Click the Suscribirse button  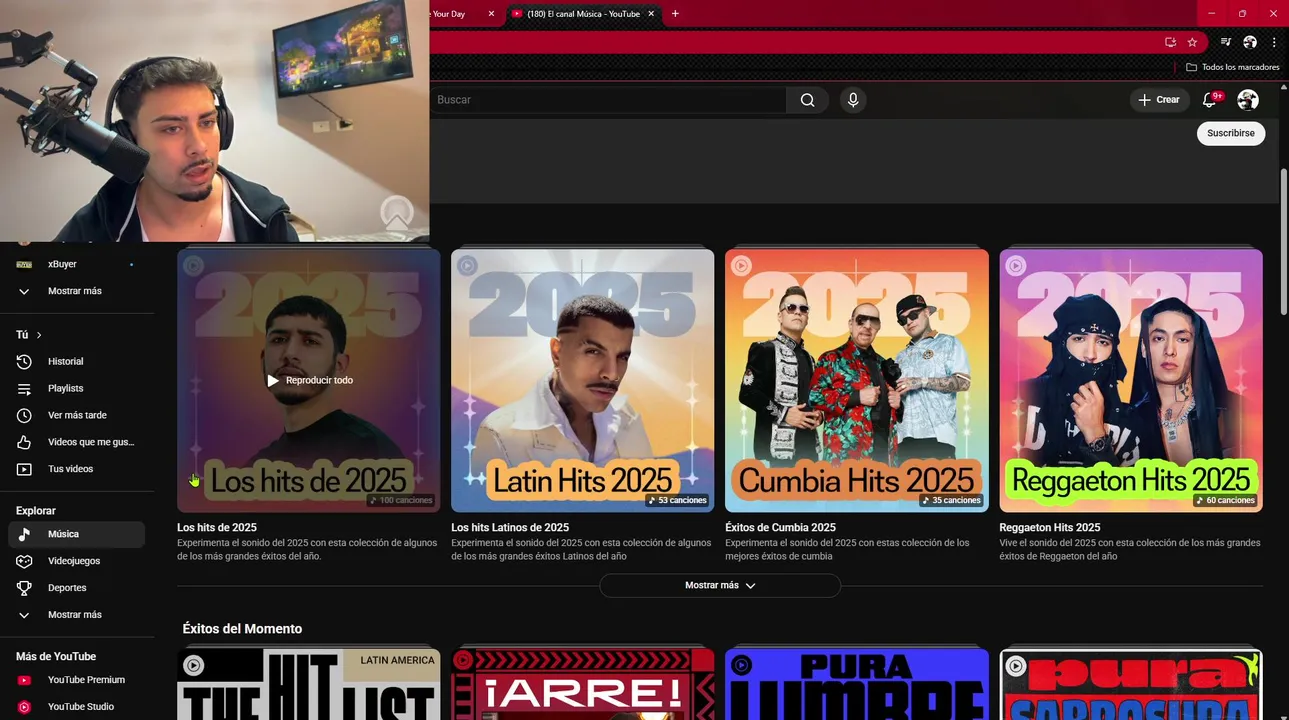pos(1231,133)
